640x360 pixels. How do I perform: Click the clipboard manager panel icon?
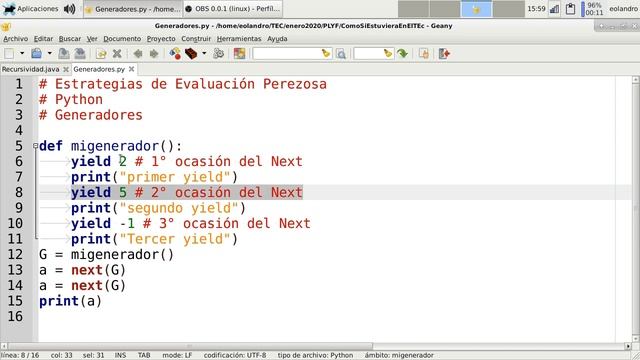(x=571, y=9)
